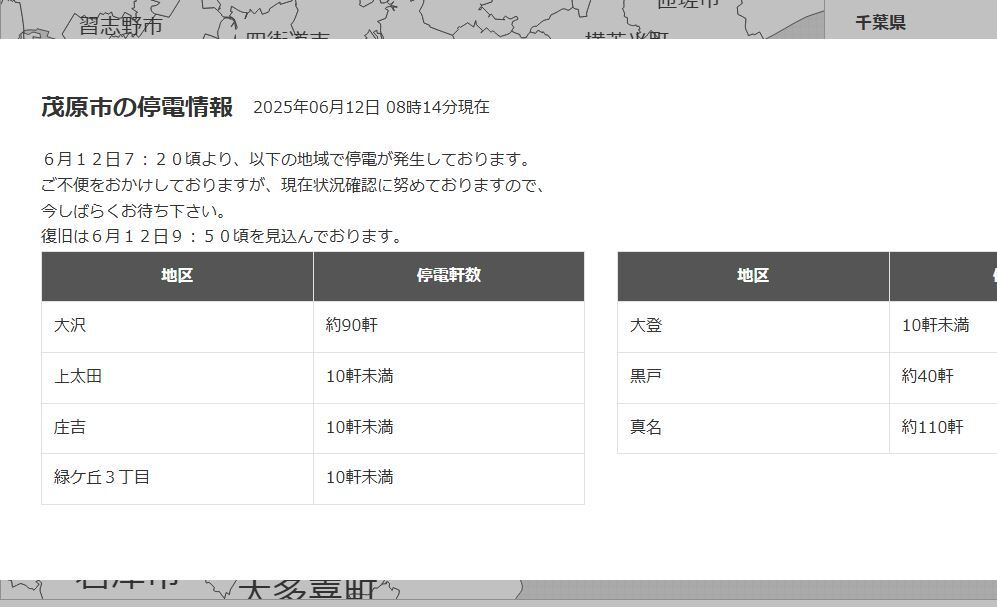Screen dimensions: 997x607
Task: Select the 約40軒 value cell
Action: (x=944, y=377)
